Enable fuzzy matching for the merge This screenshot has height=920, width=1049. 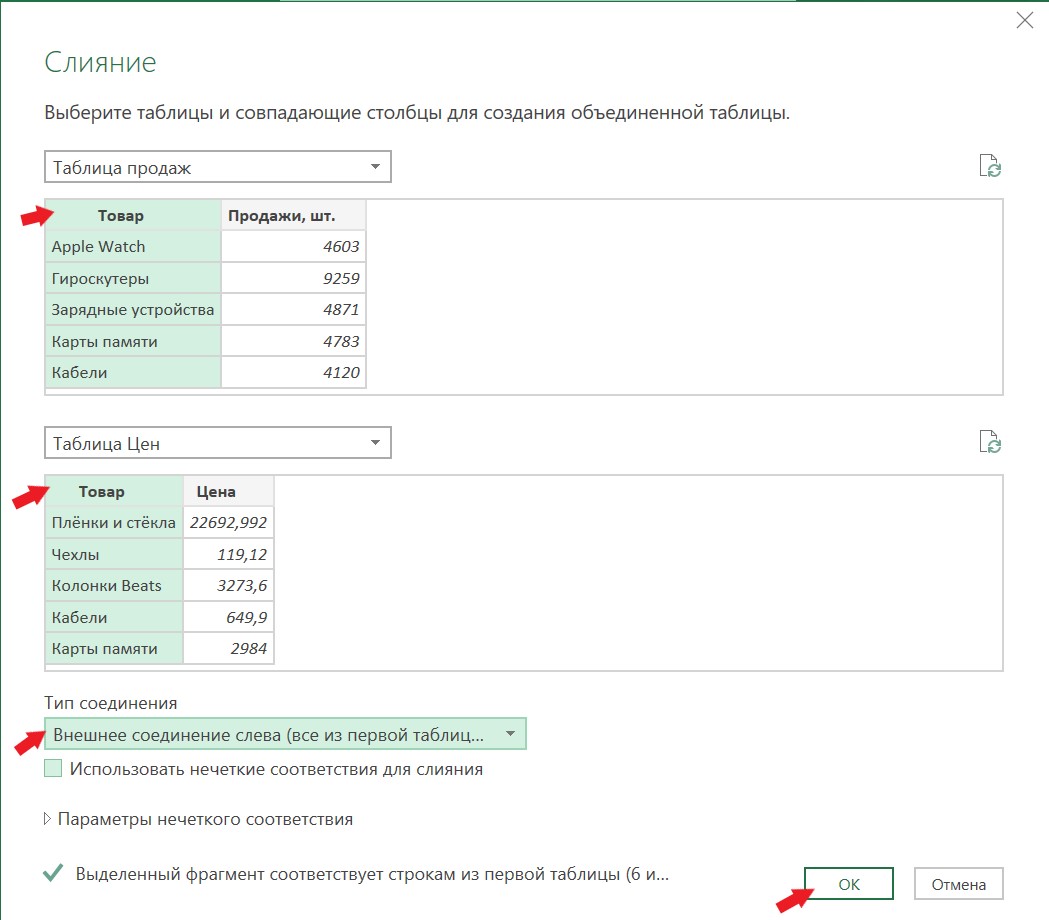(x=51, y=769)
